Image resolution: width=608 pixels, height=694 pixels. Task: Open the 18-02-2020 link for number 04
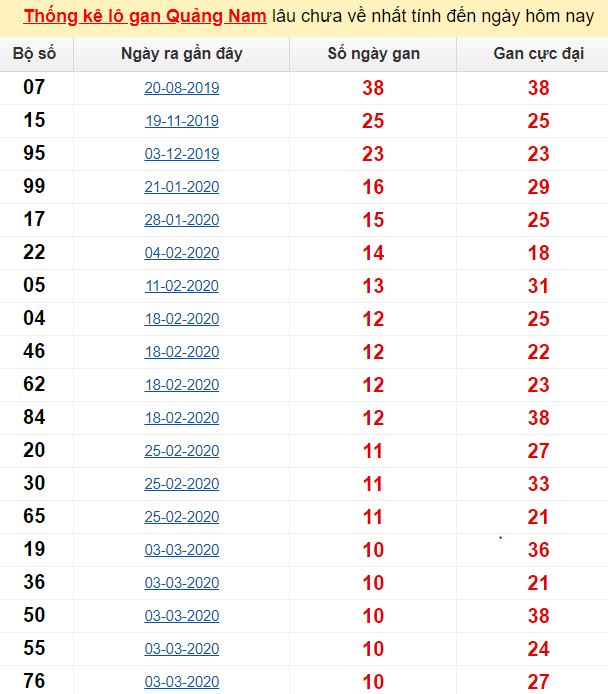pyautogui.click(x=182, y=319)
